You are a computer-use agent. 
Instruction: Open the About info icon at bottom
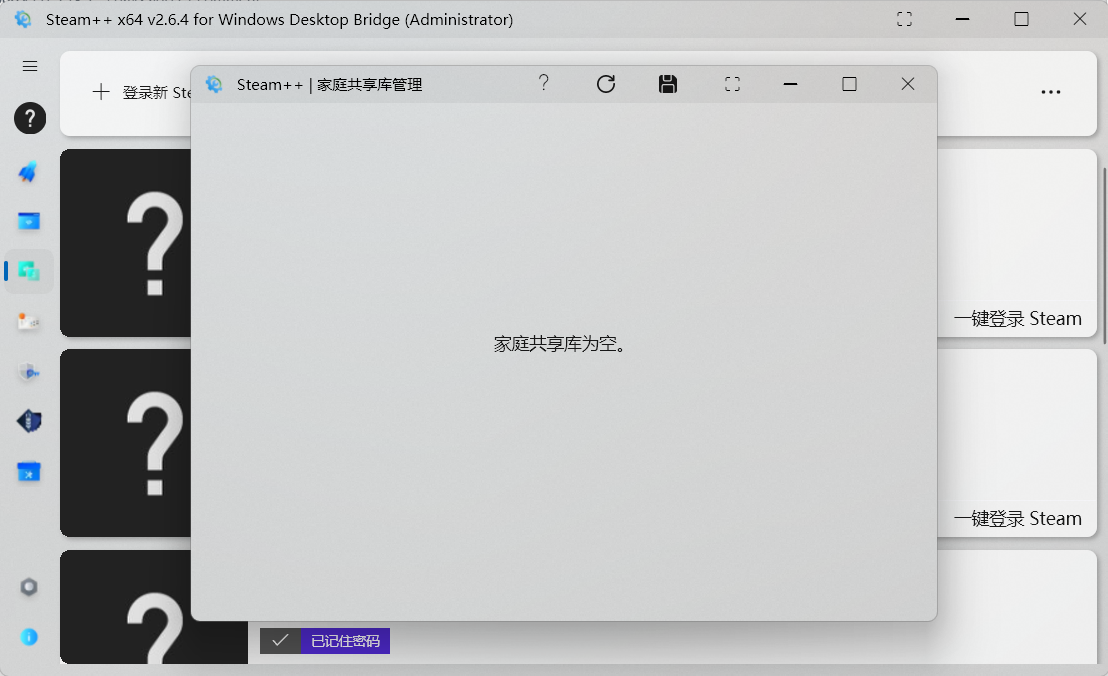coord(28,637)
